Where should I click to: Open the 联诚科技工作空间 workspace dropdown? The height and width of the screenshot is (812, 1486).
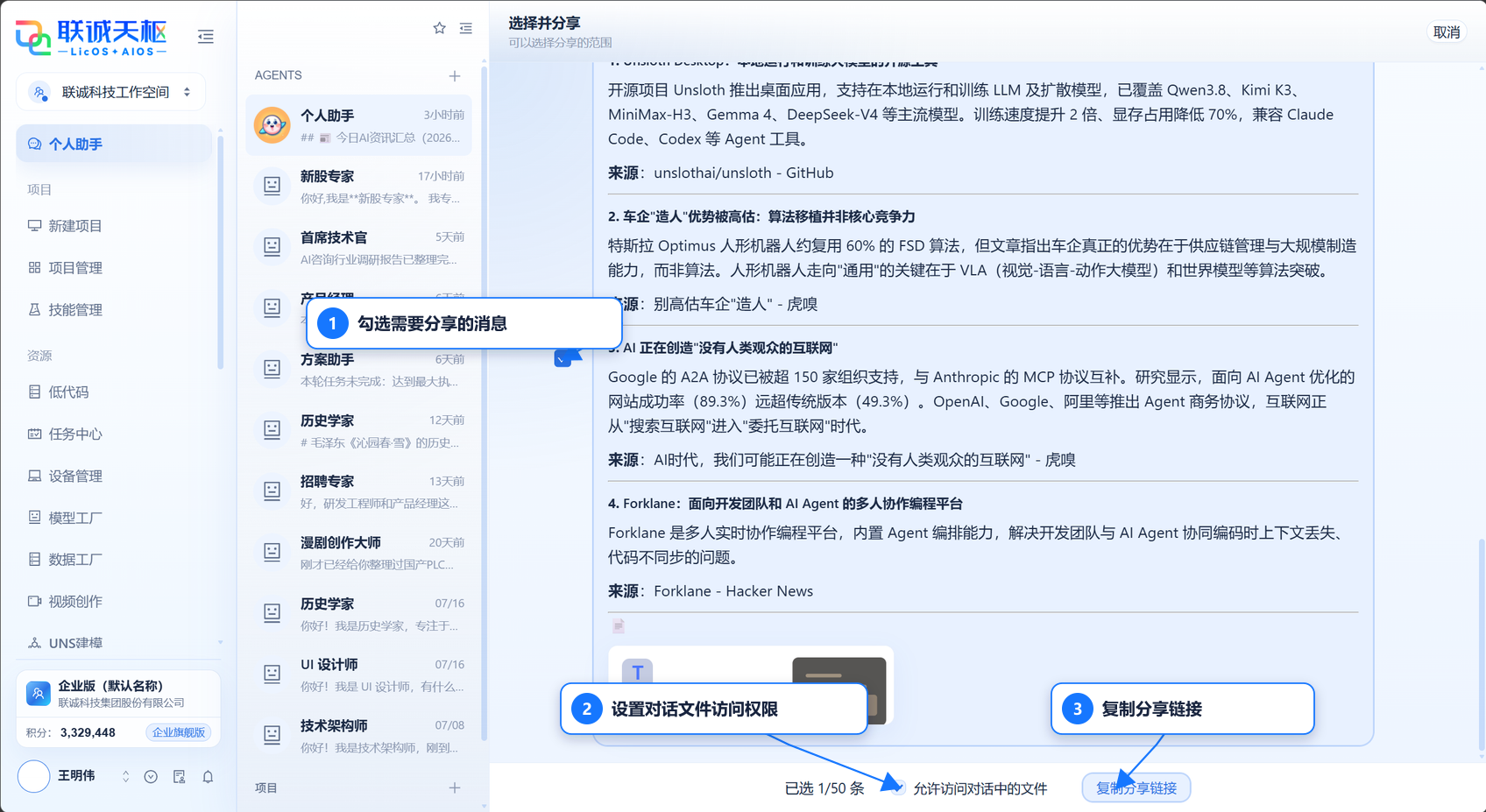(x=111, y=92)
